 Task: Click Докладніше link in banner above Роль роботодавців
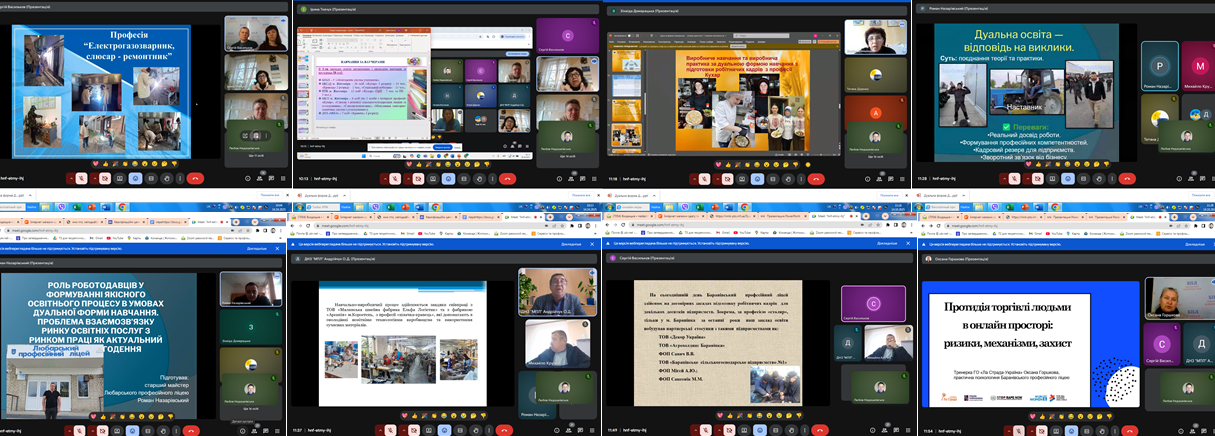pos(257,247)
